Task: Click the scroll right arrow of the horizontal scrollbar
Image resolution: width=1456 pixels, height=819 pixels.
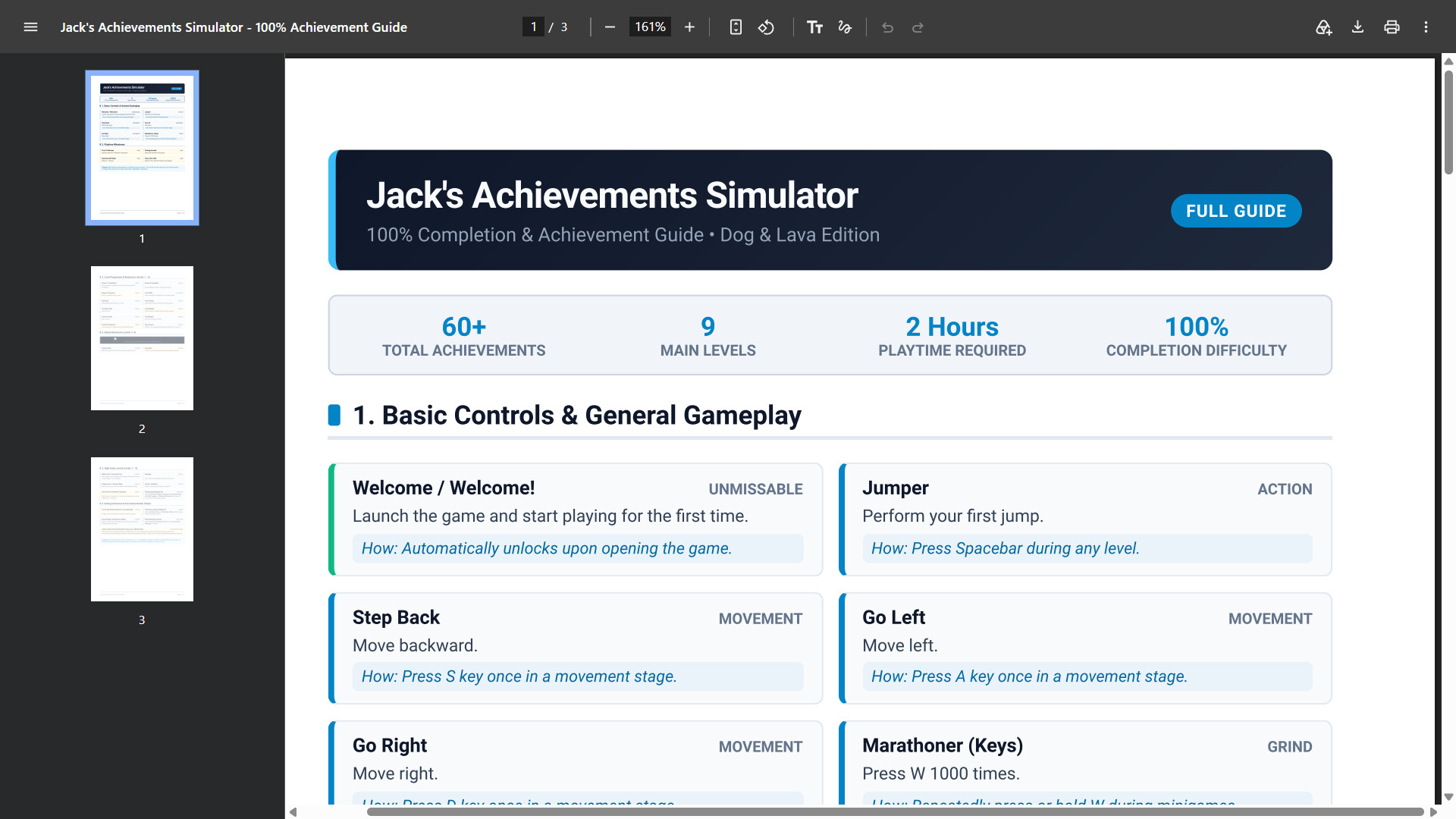Action: (1433, 812)
